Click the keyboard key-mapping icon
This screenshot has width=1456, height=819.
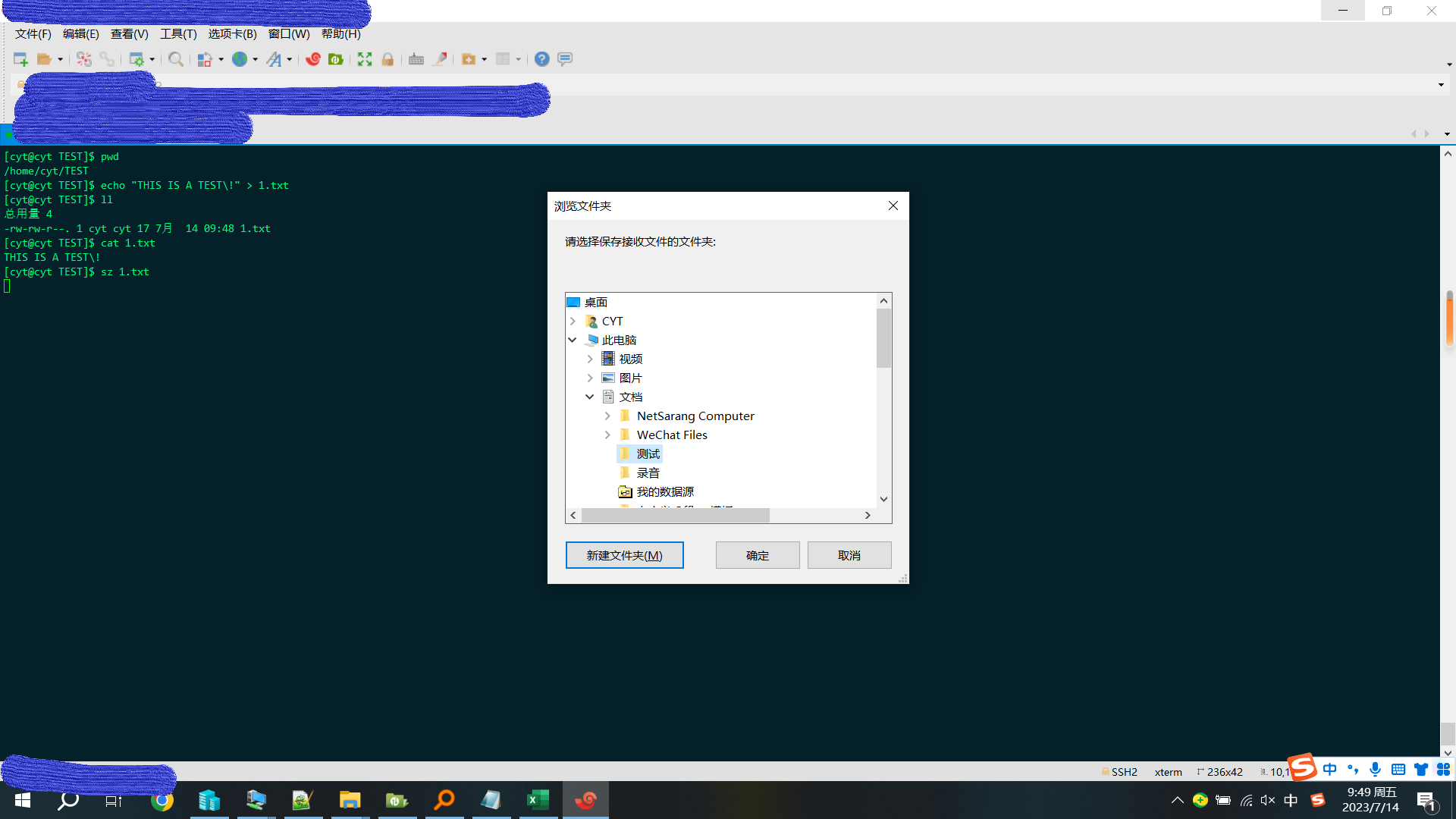(416, 59)
